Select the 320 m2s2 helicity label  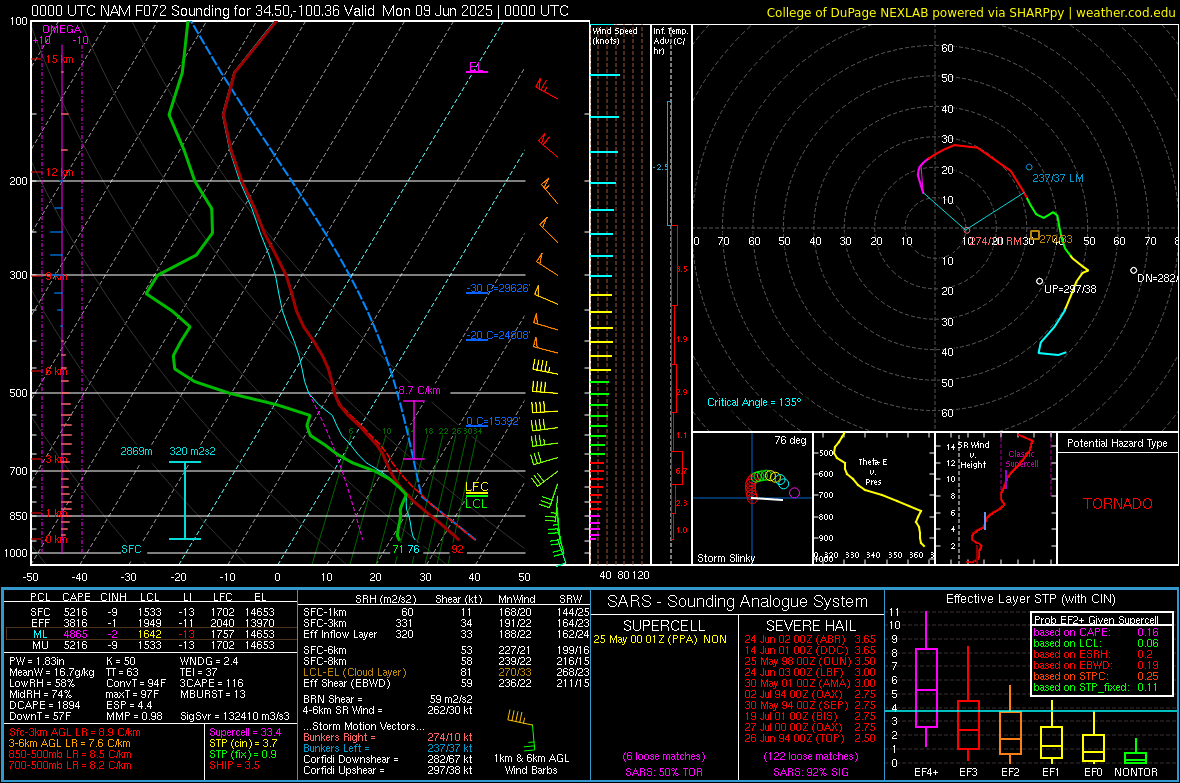[192, 451]
